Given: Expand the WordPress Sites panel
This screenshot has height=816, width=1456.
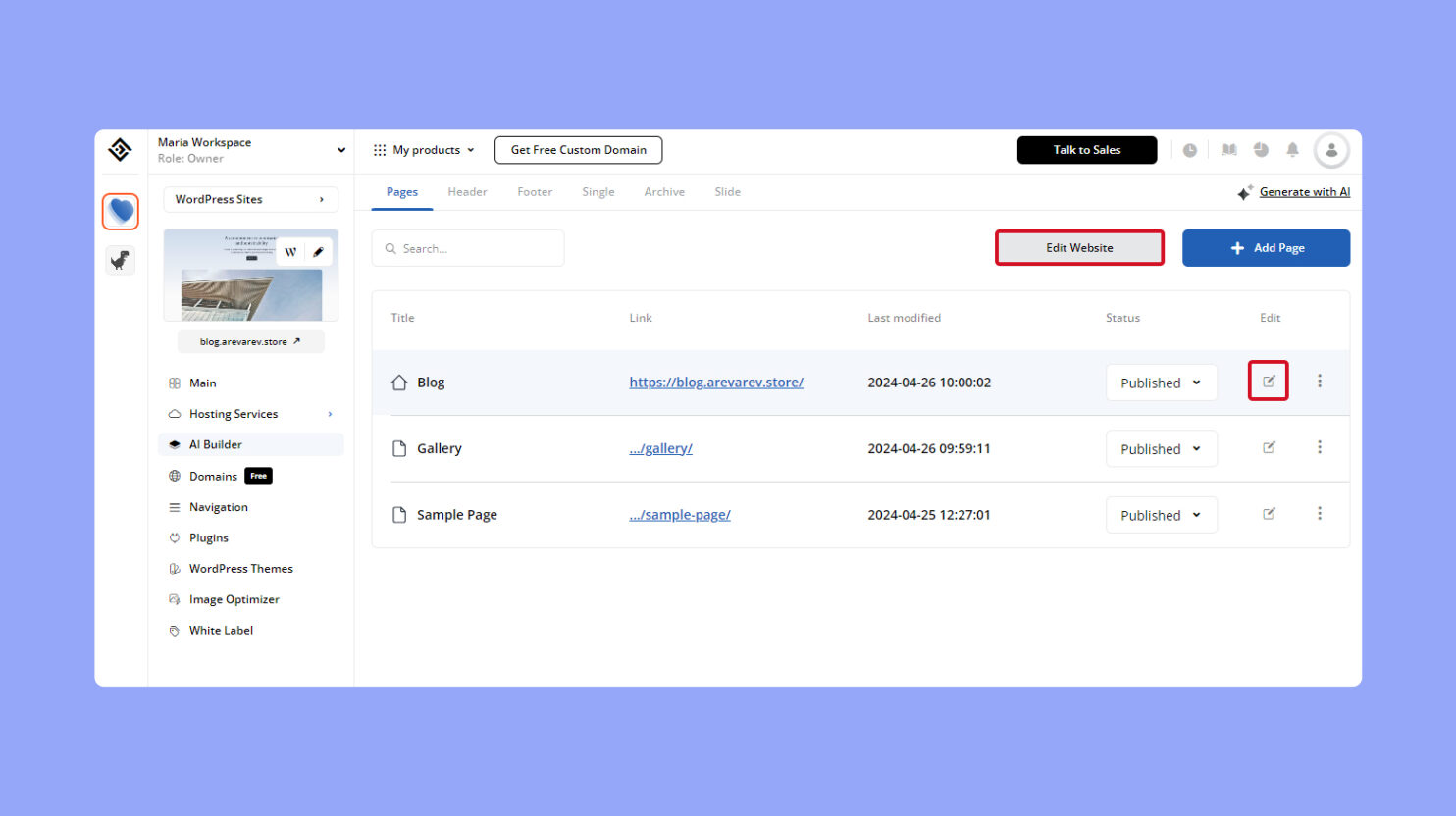Looking at the screenshot, I should [250, 199].
